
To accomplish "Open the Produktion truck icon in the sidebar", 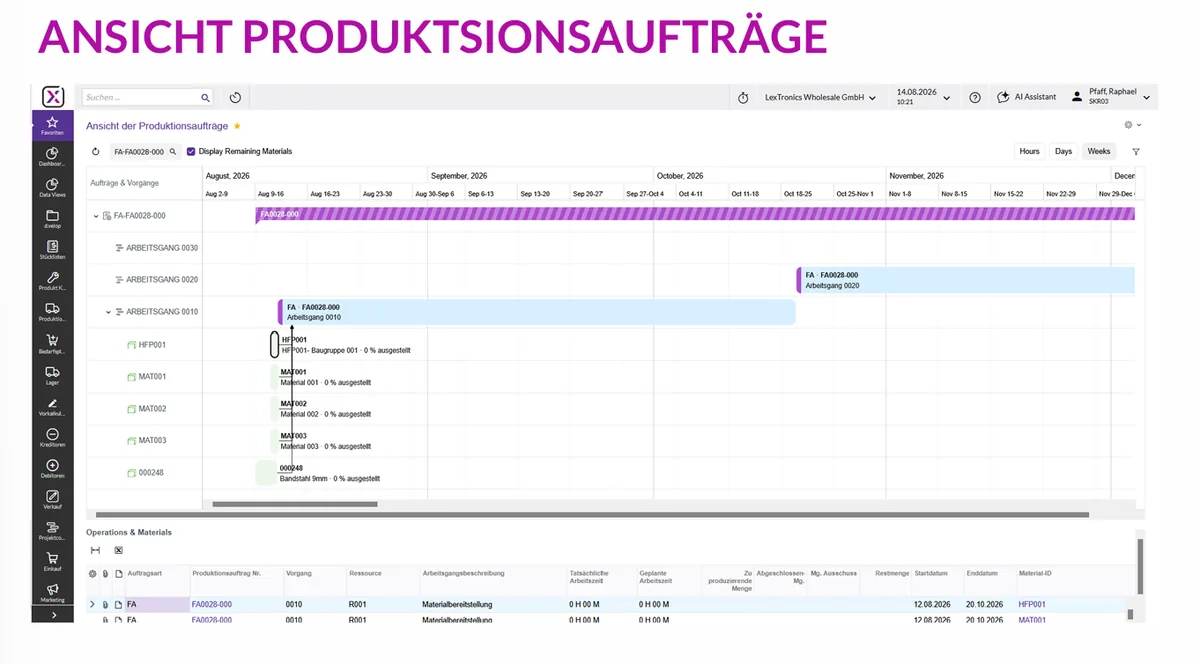I will [52, 312].
